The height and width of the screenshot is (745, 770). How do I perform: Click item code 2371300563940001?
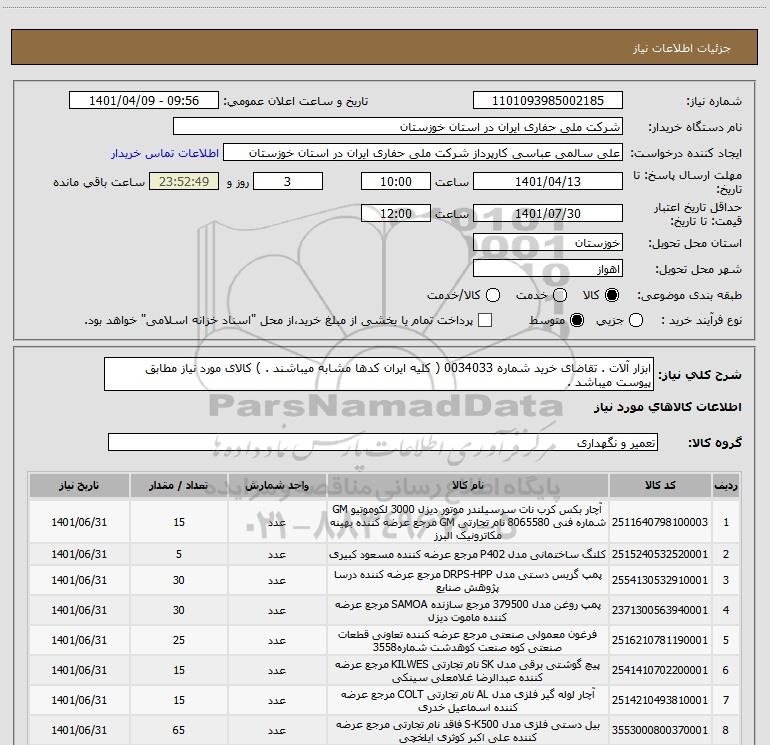(660, 610)
